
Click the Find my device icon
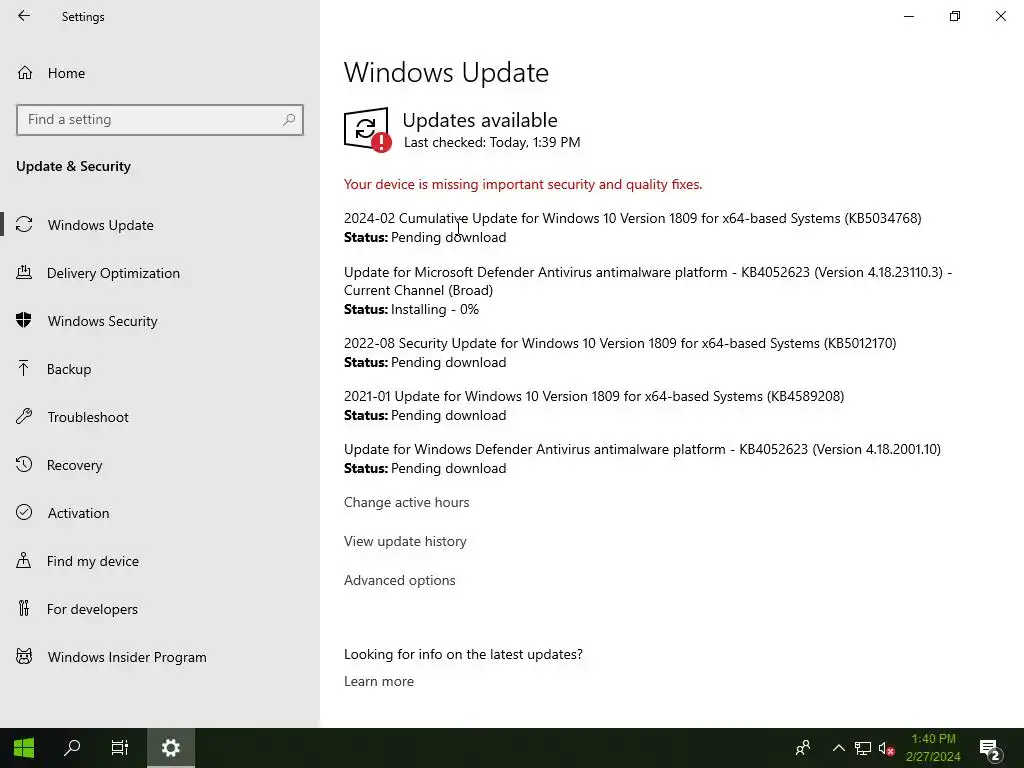click(x=24, y=560)
